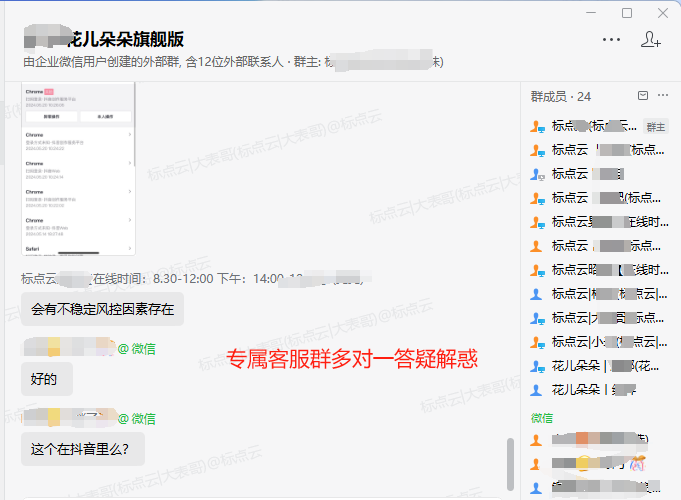Click first WeChat member avatar under 微信

click(x=536, y=440)
